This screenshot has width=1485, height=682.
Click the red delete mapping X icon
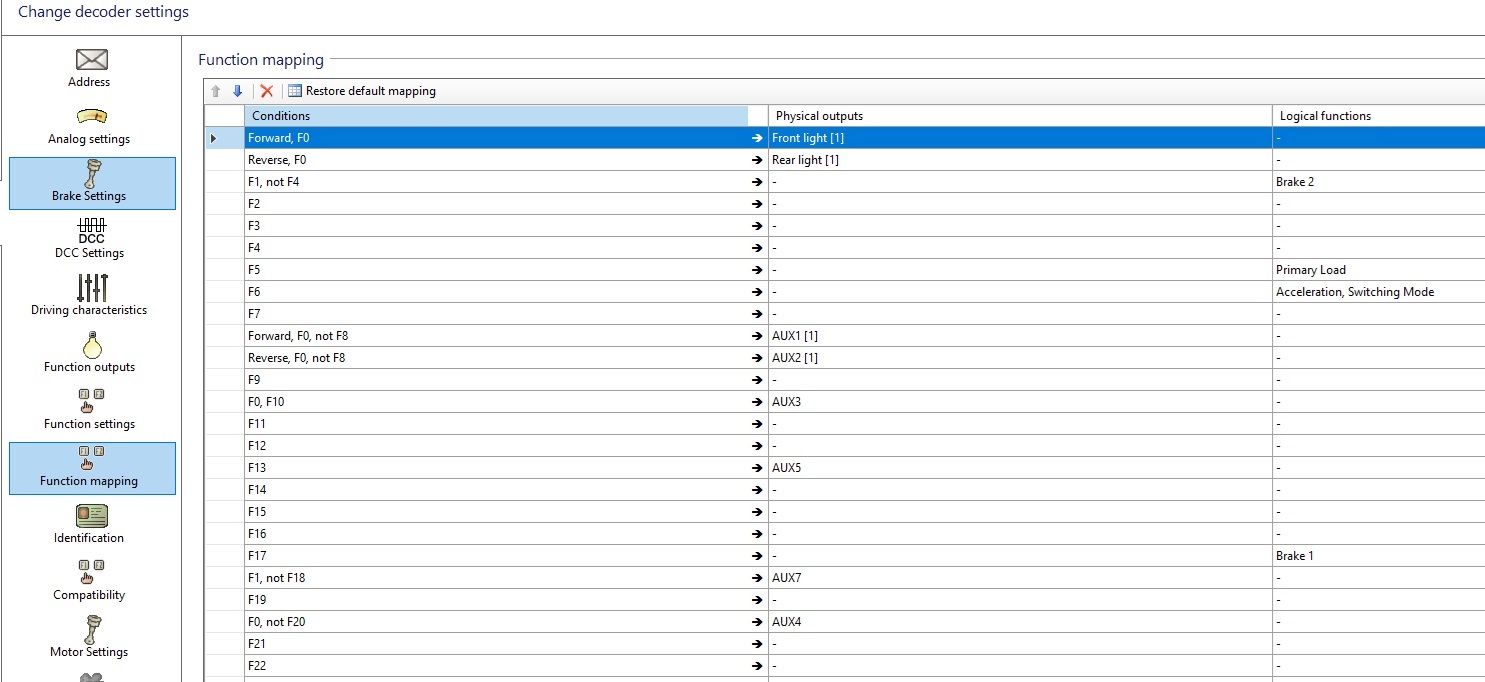tap(267, 91)
